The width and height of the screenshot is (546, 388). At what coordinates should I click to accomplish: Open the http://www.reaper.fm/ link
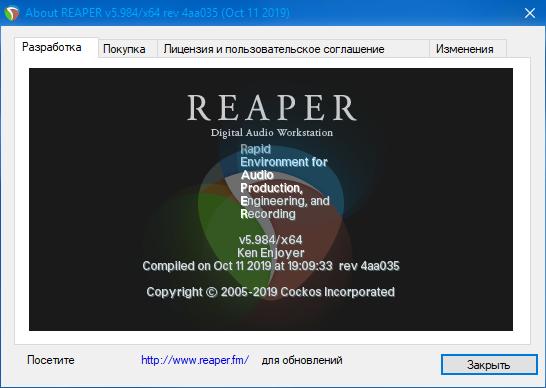(195, 360)
